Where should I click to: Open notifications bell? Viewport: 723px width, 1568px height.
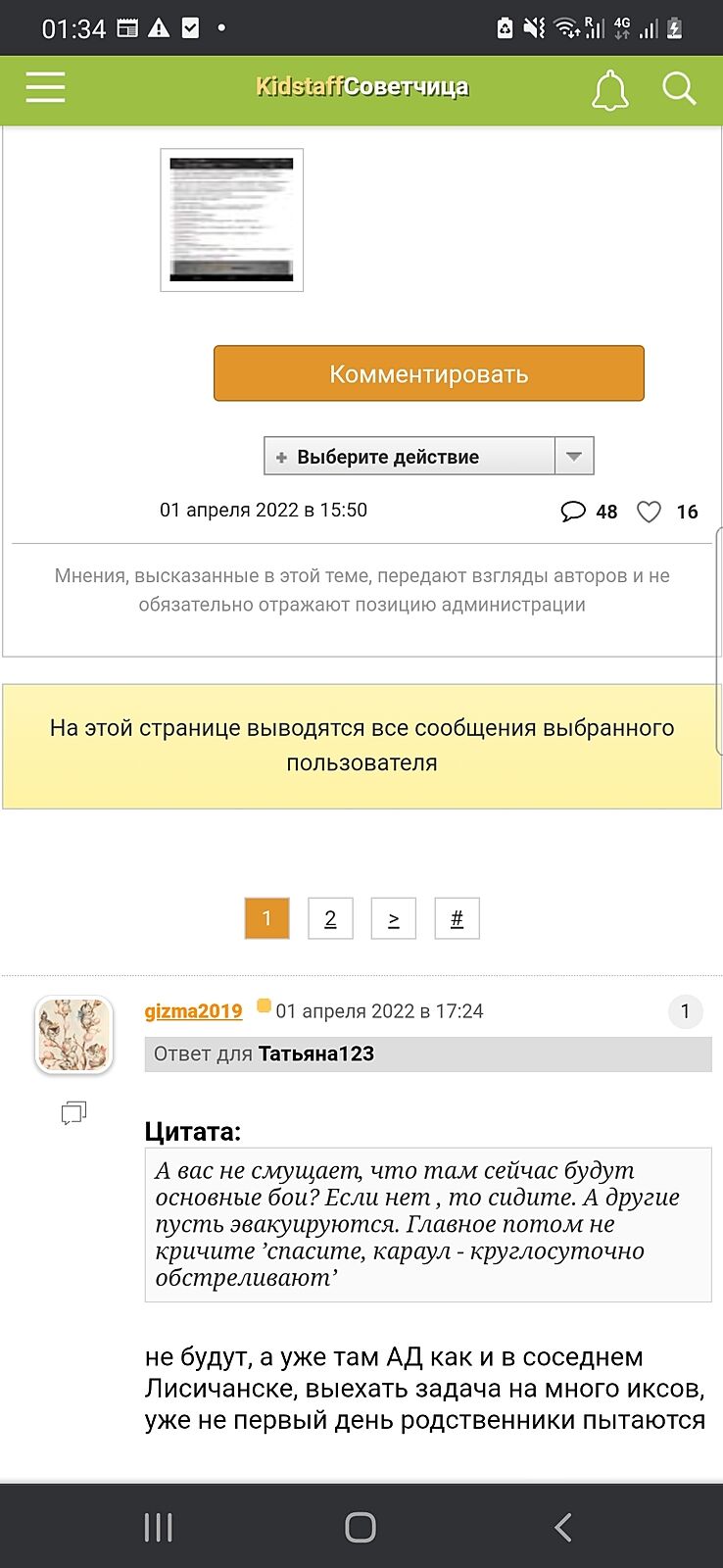coord(609,90)
